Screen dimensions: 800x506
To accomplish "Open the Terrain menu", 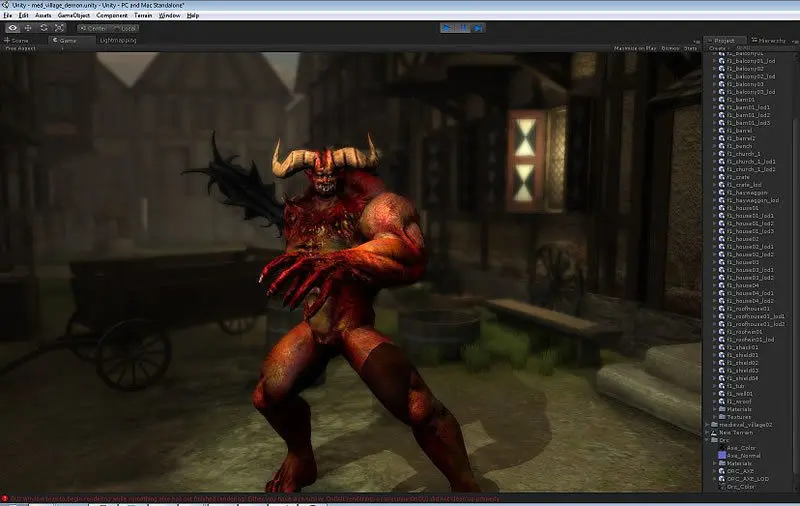I will point(143,15).
